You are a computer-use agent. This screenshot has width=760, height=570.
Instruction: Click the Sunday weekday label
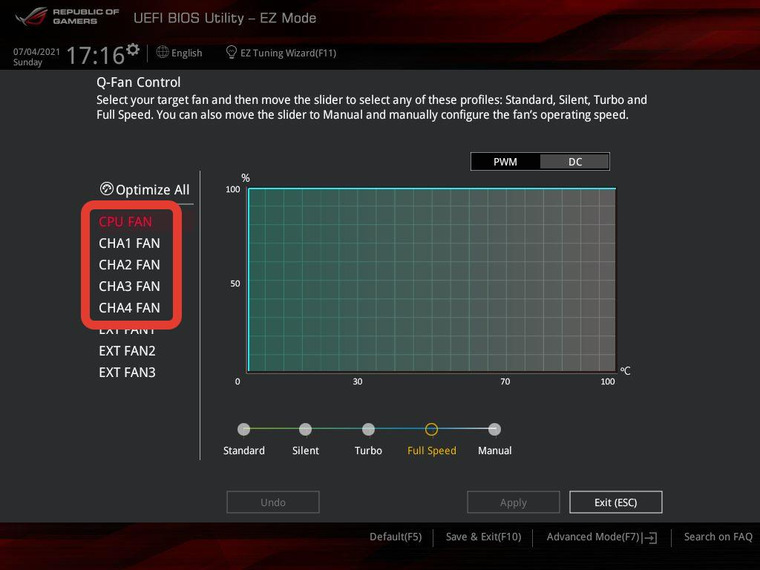(x=28, y=63)
